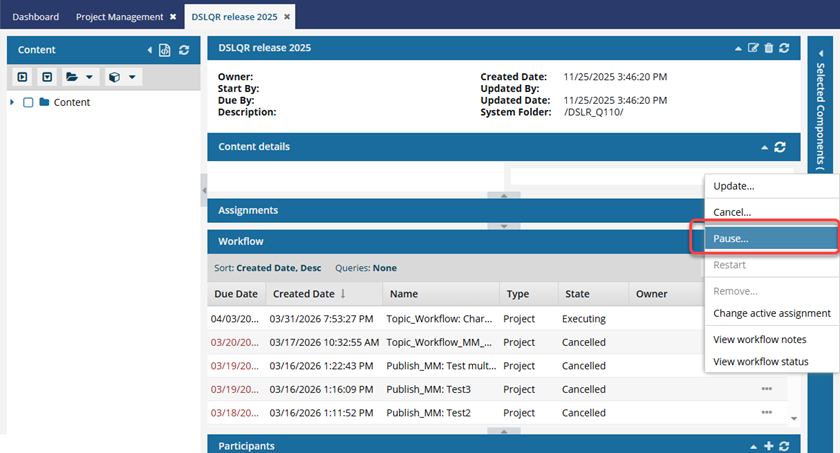Click the code file icon in Content header

pos(165,50)
